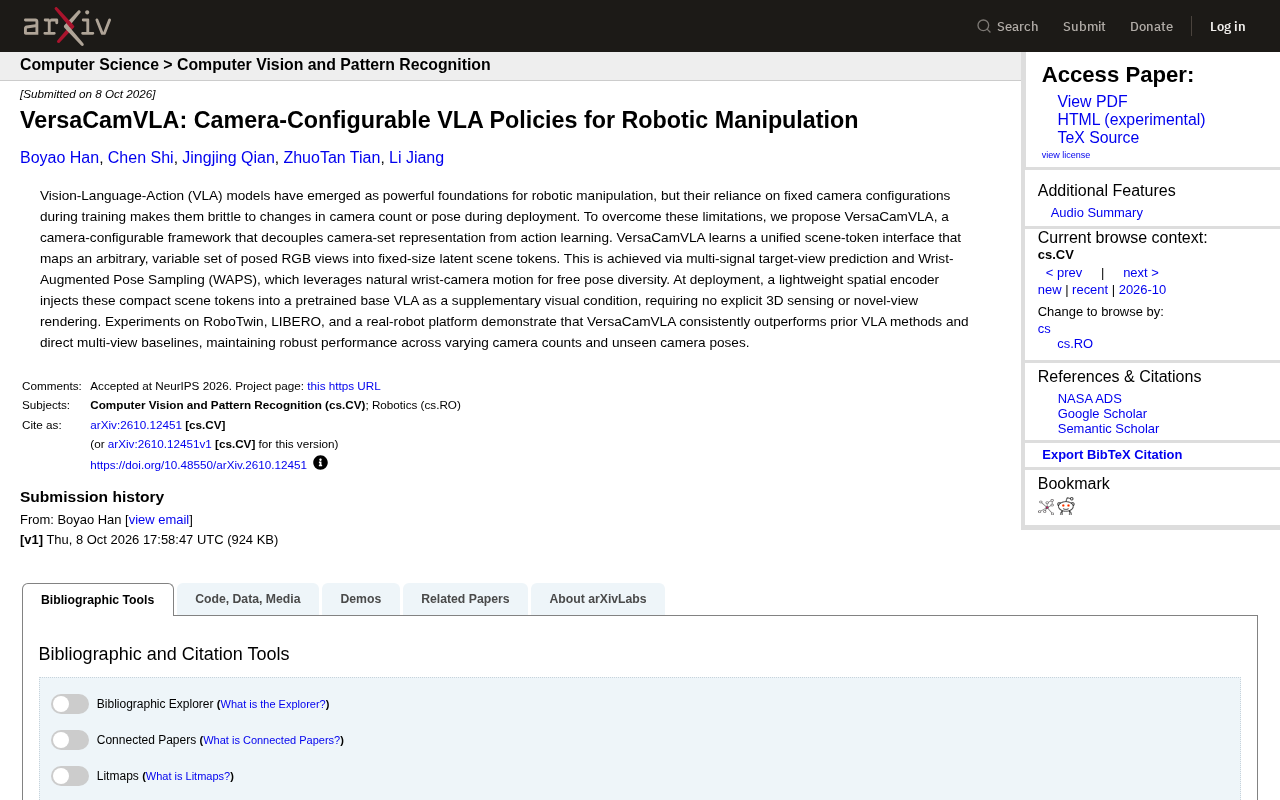
Task: Open View PDF link
Action: tap(1092, 102)
